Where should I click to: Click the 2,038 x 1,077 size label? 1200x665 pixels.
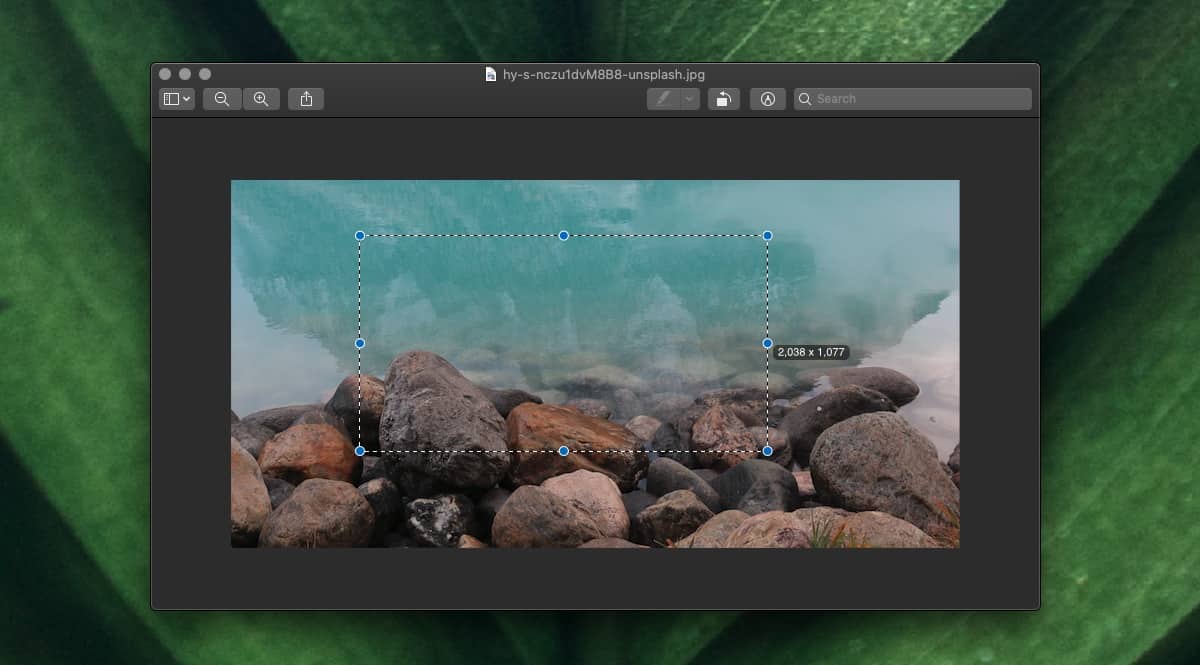(811, 353)
